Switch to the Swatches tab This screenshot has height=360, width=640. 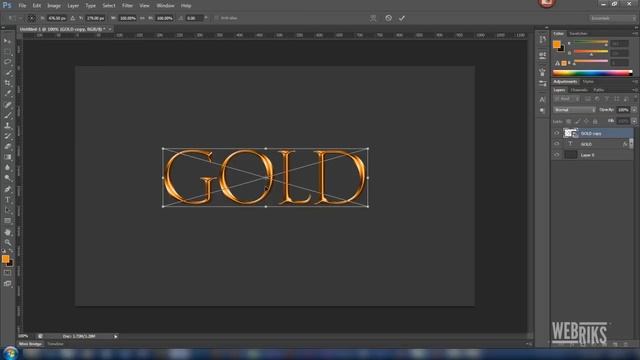coord(578,33)
